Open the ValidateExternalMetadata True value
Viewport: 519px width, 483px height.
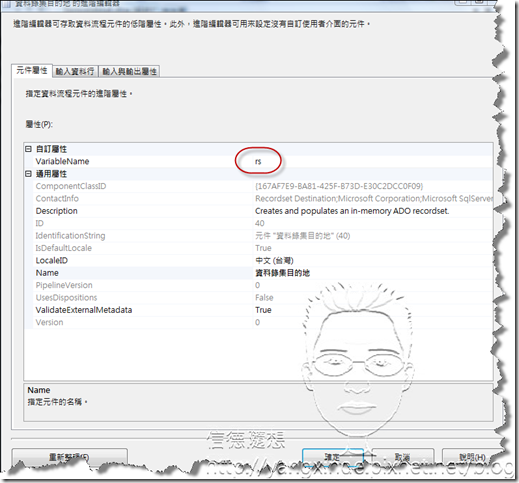click(263, 310)
